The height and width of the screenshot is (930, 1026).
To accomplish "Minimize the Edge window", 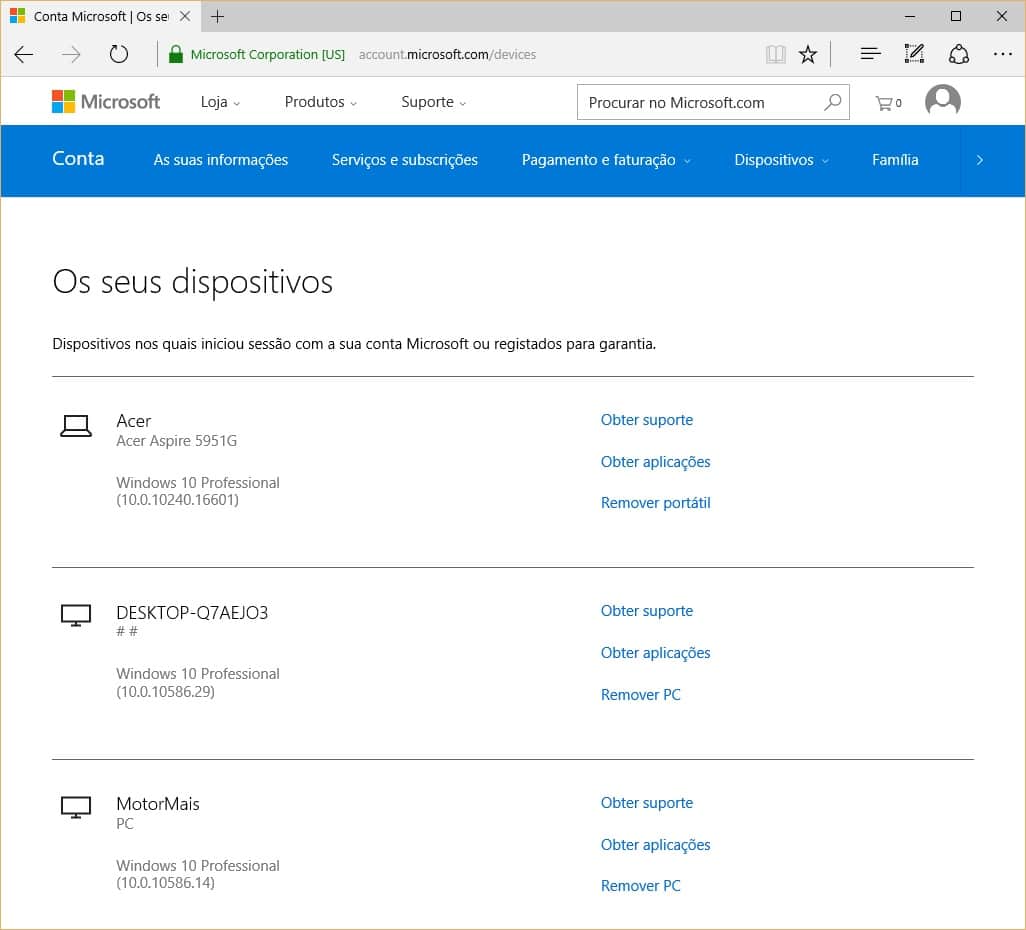I will 910,16.
